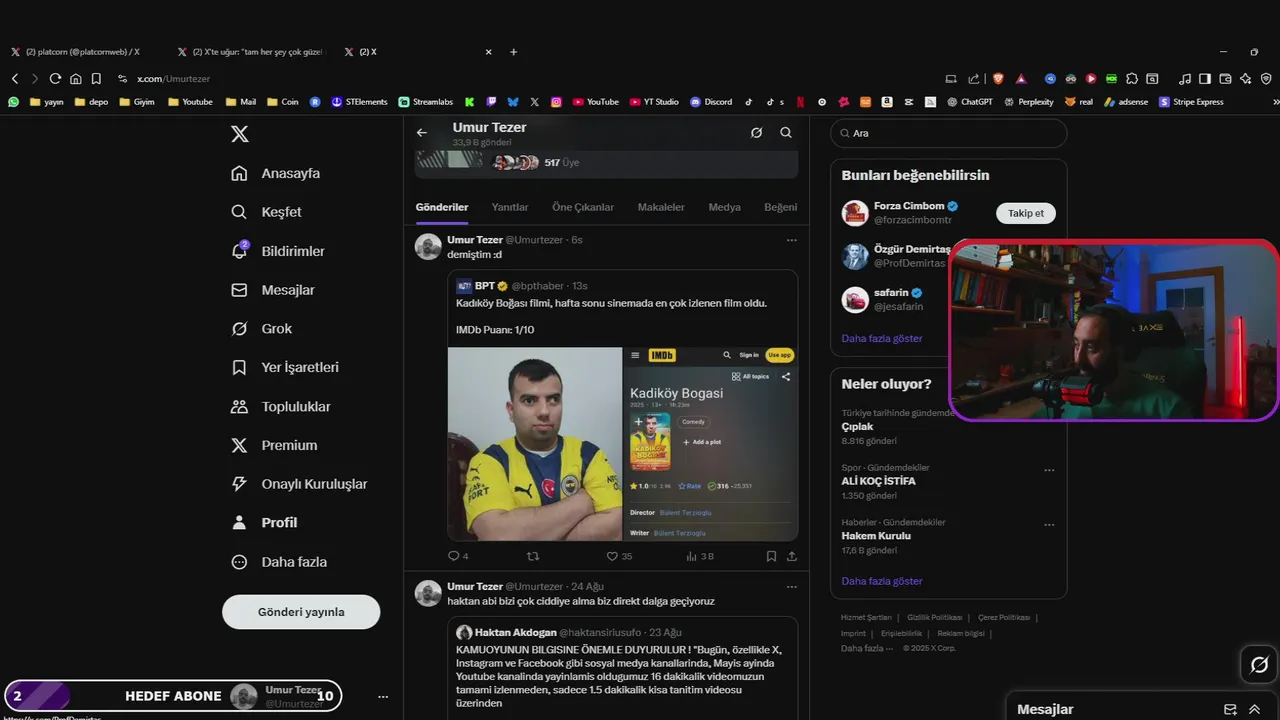Open more options on 'haktan abi' post
This screenshot has height=720, width=1280.
coord(792,587)
